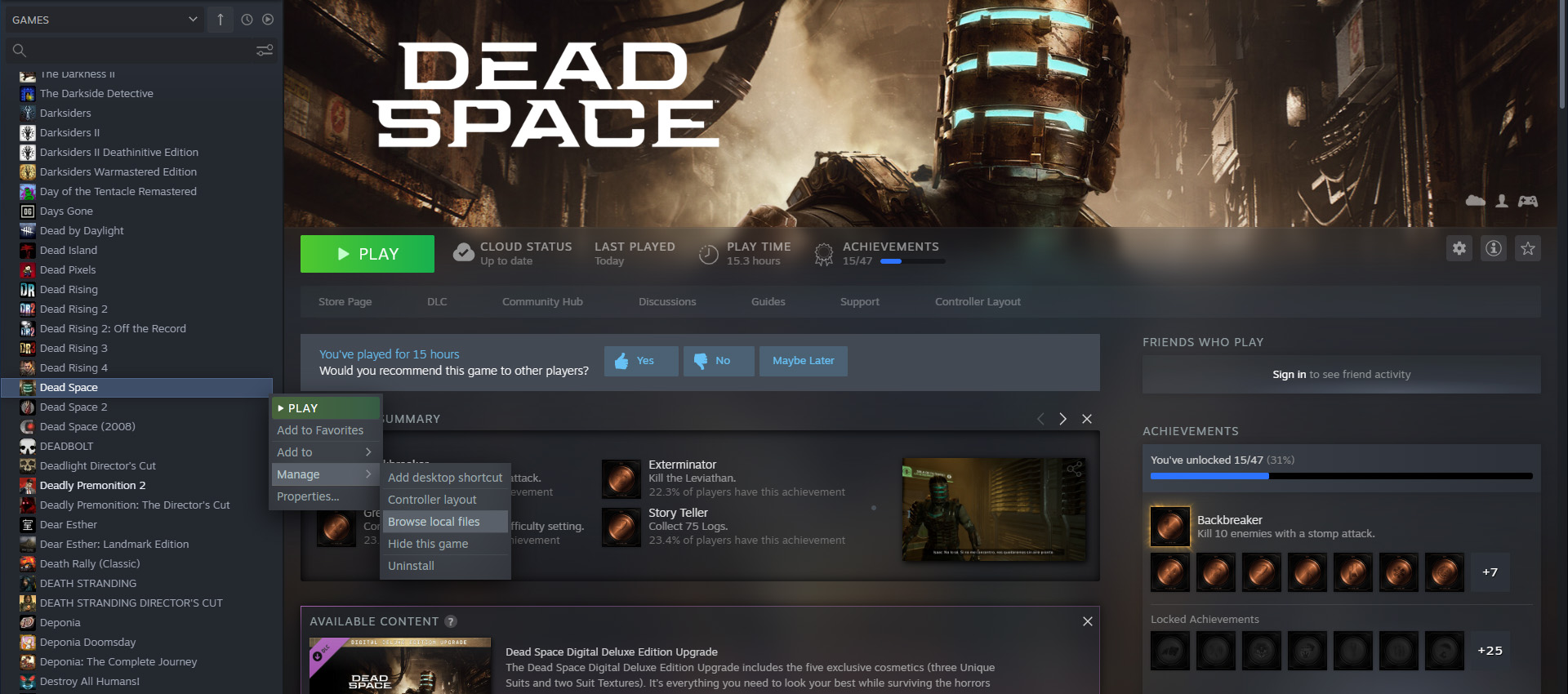Click the achievements ribbon icon

tap(824, 254)
